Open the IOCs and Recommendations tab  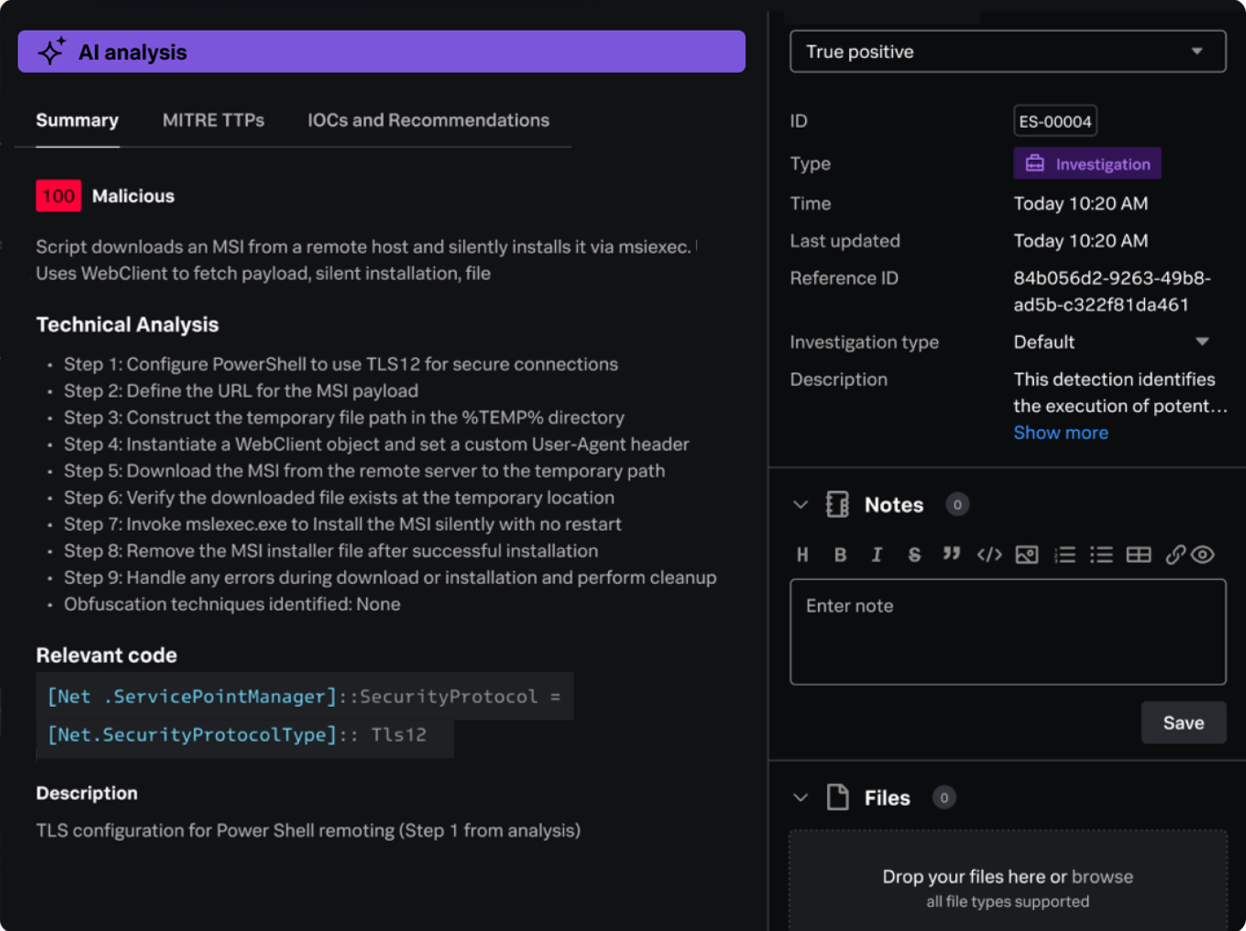pyautogui.click(x=428, y=120)
